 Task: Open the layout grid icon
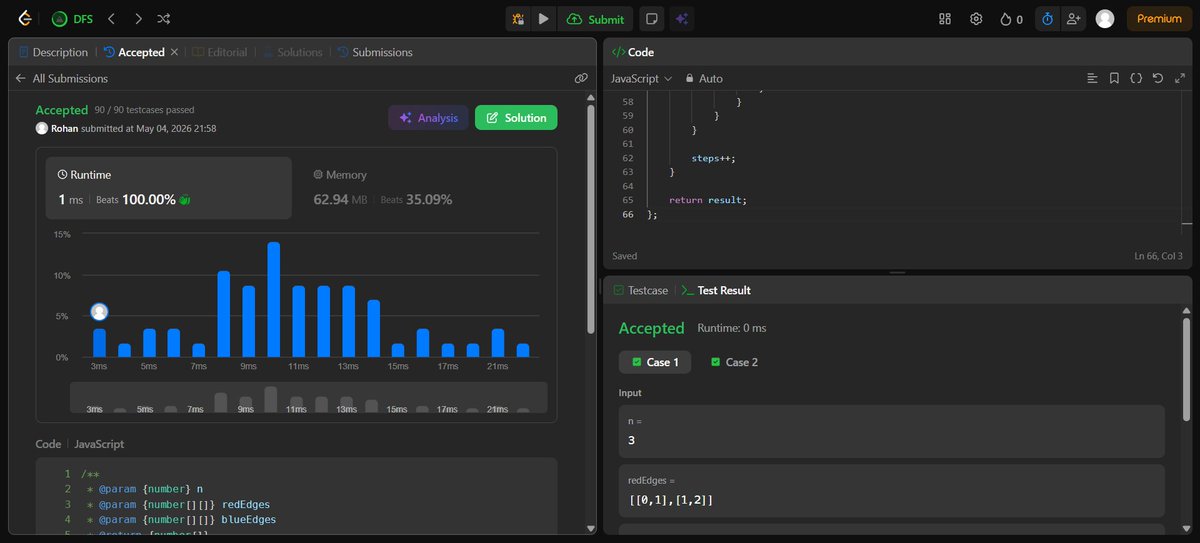pos(945,18)
